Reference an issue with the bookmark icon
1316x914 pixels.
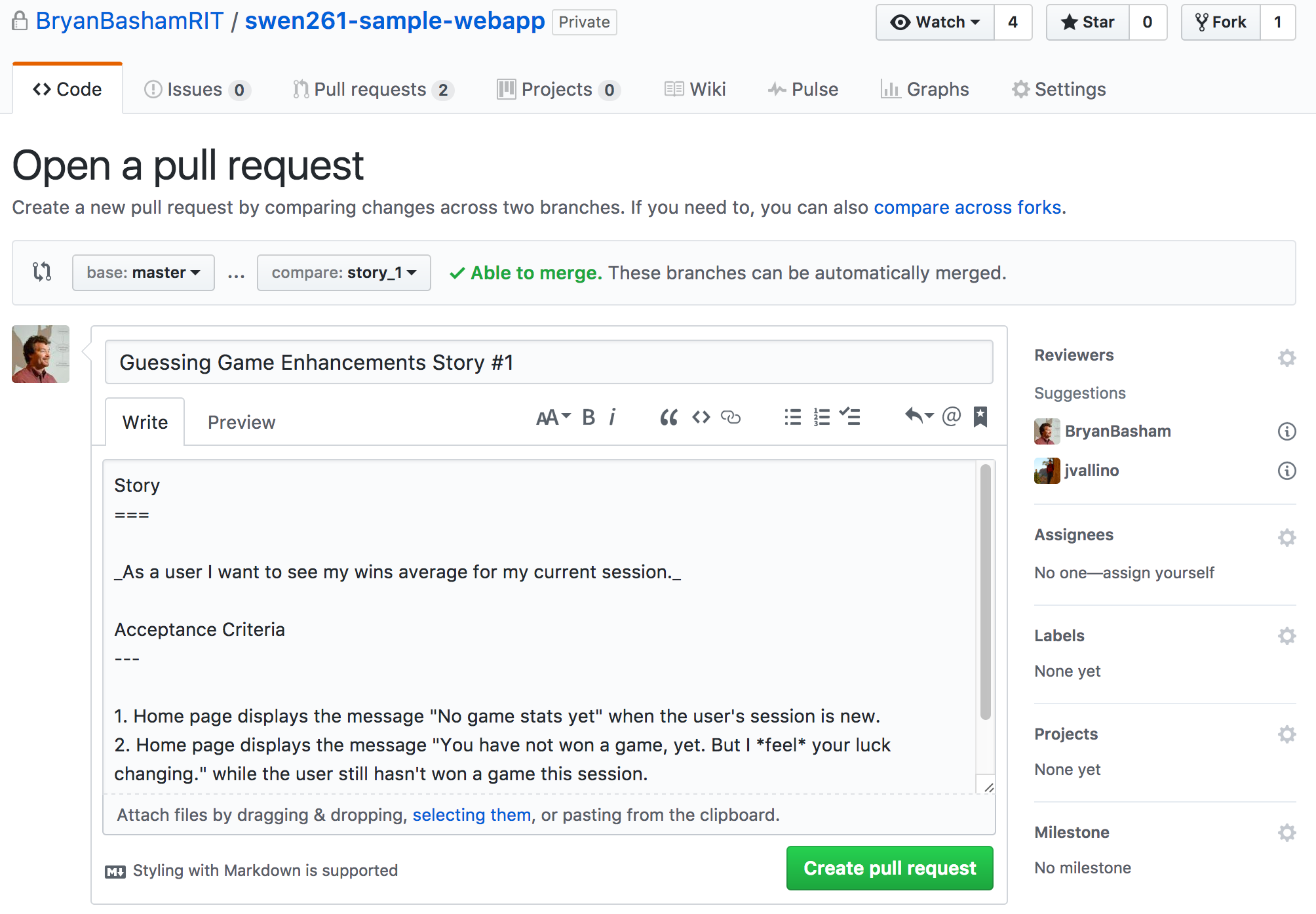click(980, 416)
